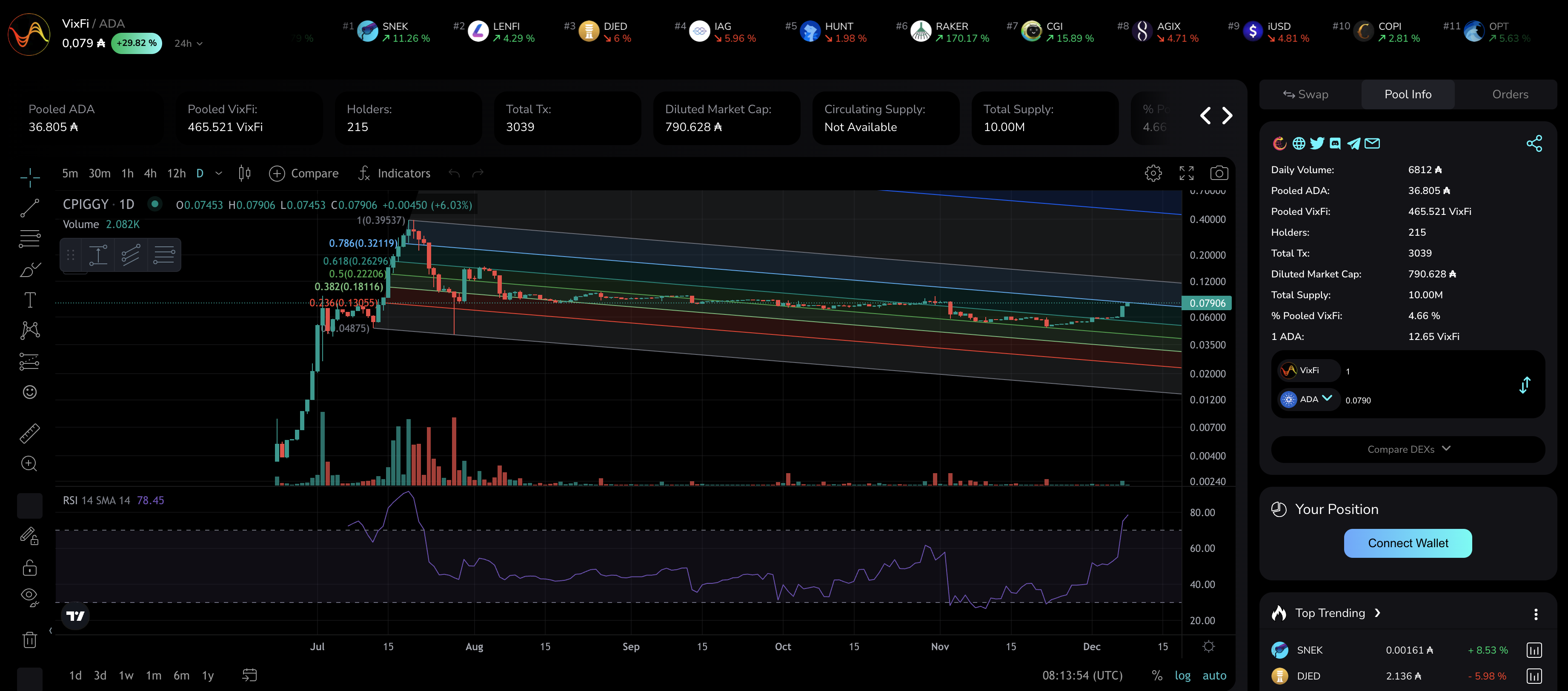This screenshot has width=1568, height=691.
Task: Open the Indicators menu
Action: coord(394,173)
